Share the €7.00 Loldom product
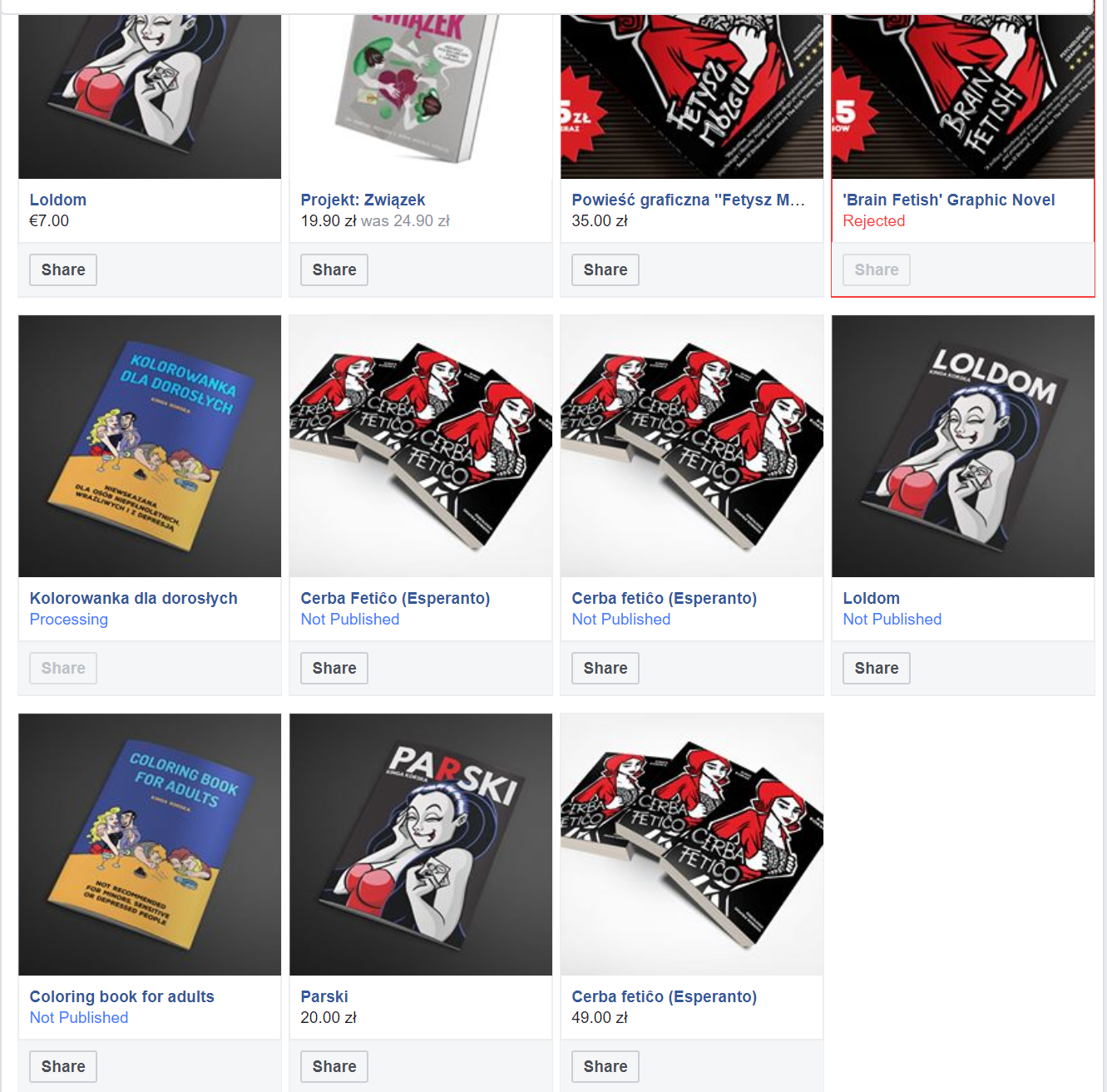1107x1092 pixels. [x=63, y=269]
